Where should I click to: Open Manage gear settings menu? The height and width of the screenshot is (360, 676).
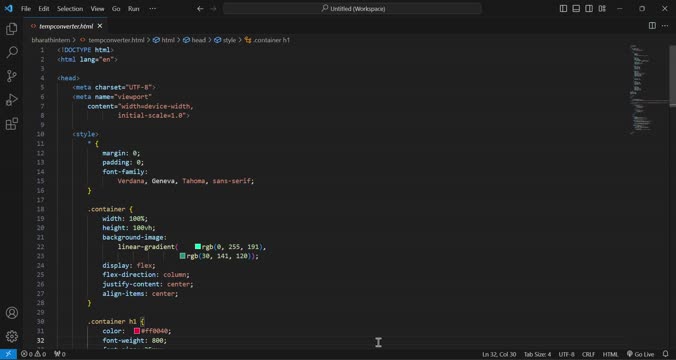[x=12, y=336]
